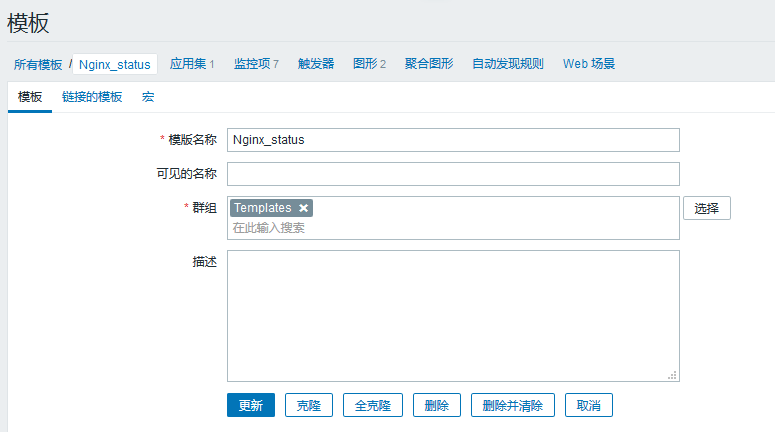Open 自动发现规则 discovery rules link
Screen dimensions: 775x432
[x=508, y=64]
